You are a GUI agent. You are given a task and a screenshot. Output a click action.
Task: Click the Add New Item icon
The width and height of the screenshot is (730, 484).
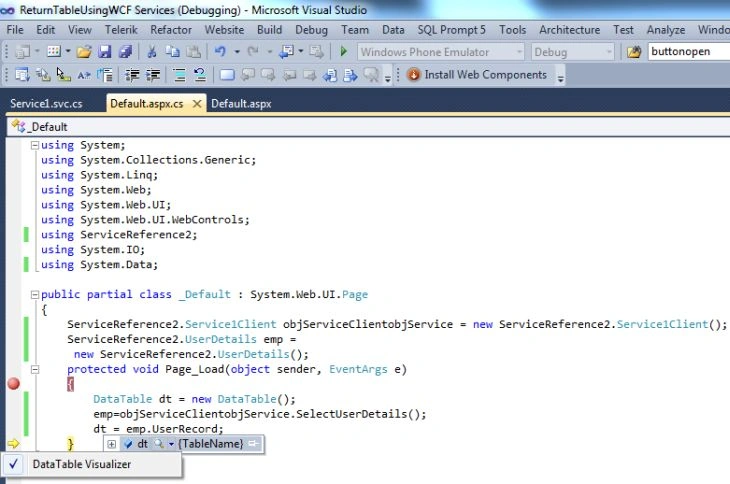[54, 51]
